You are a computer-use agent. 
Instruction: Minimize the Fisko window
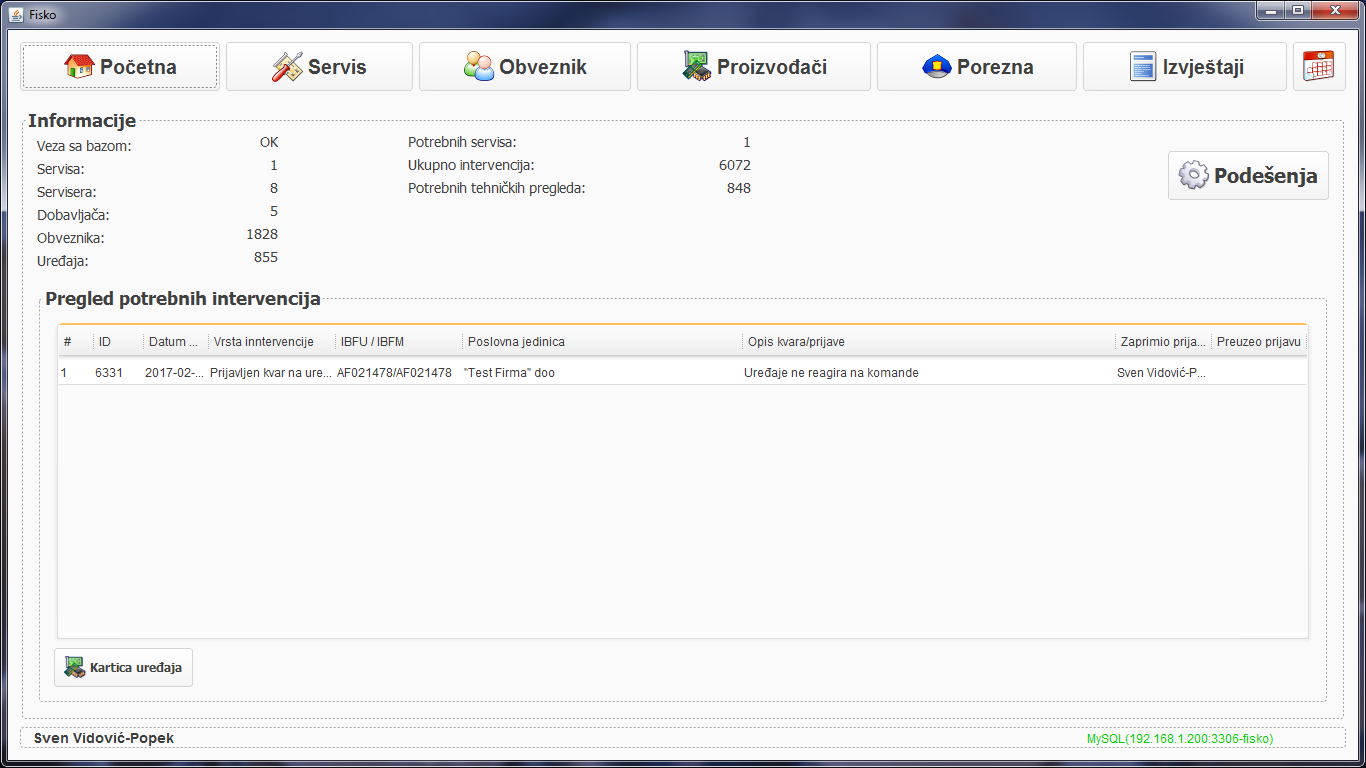(x=1272, y=10)
